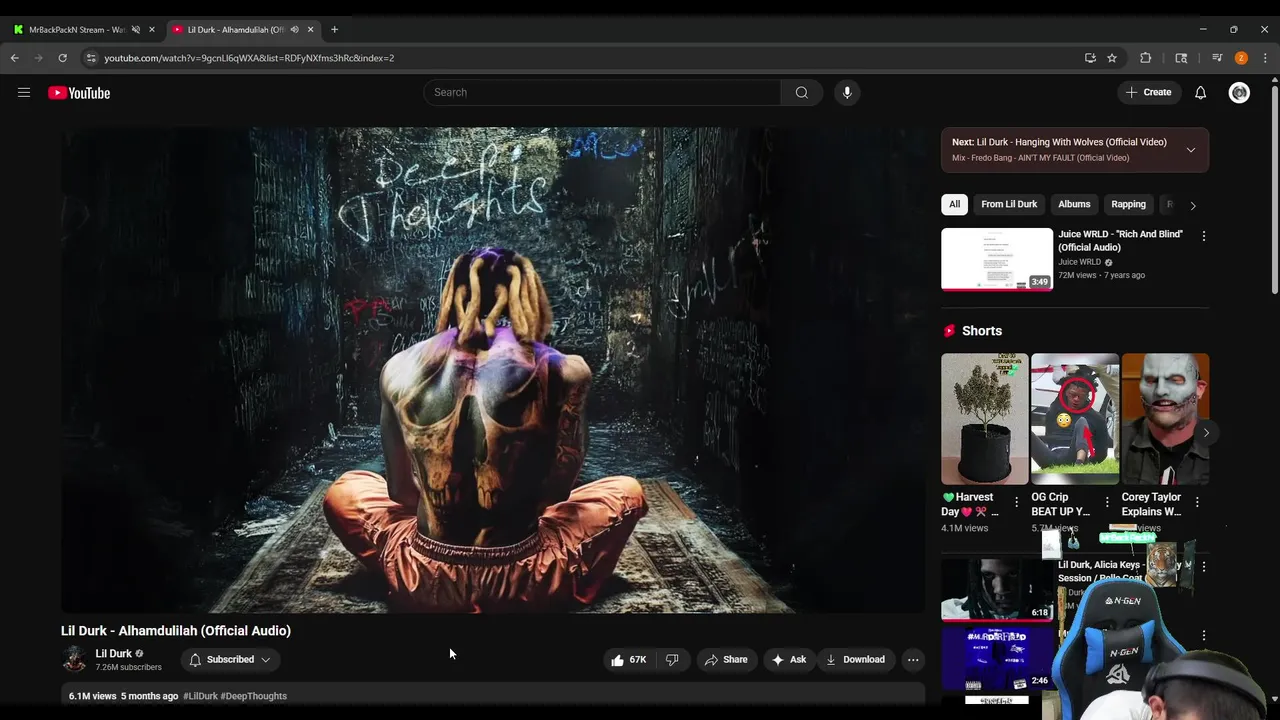Select the Rapping chip
Viewport: 1280px width, 720px height.
tap(1128, 204)
